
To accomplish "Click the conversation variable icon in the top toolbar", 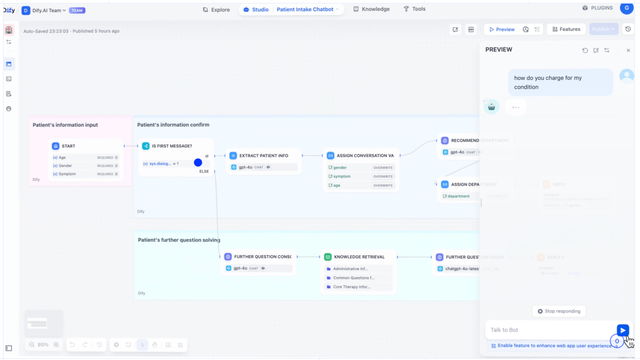I will click(x=455, y=29).
